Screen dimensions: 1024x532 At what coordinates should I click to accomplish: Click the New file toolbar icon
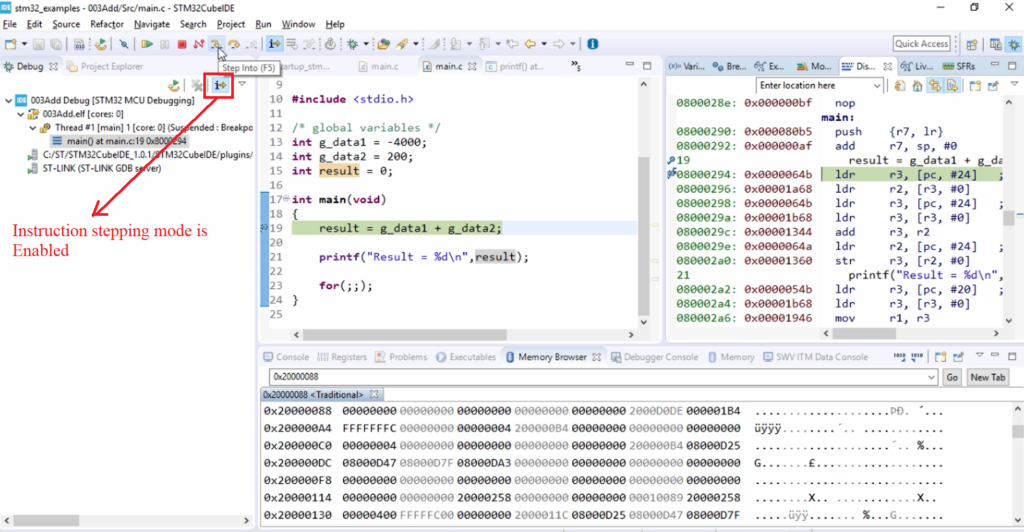click(x=10, y=44)
